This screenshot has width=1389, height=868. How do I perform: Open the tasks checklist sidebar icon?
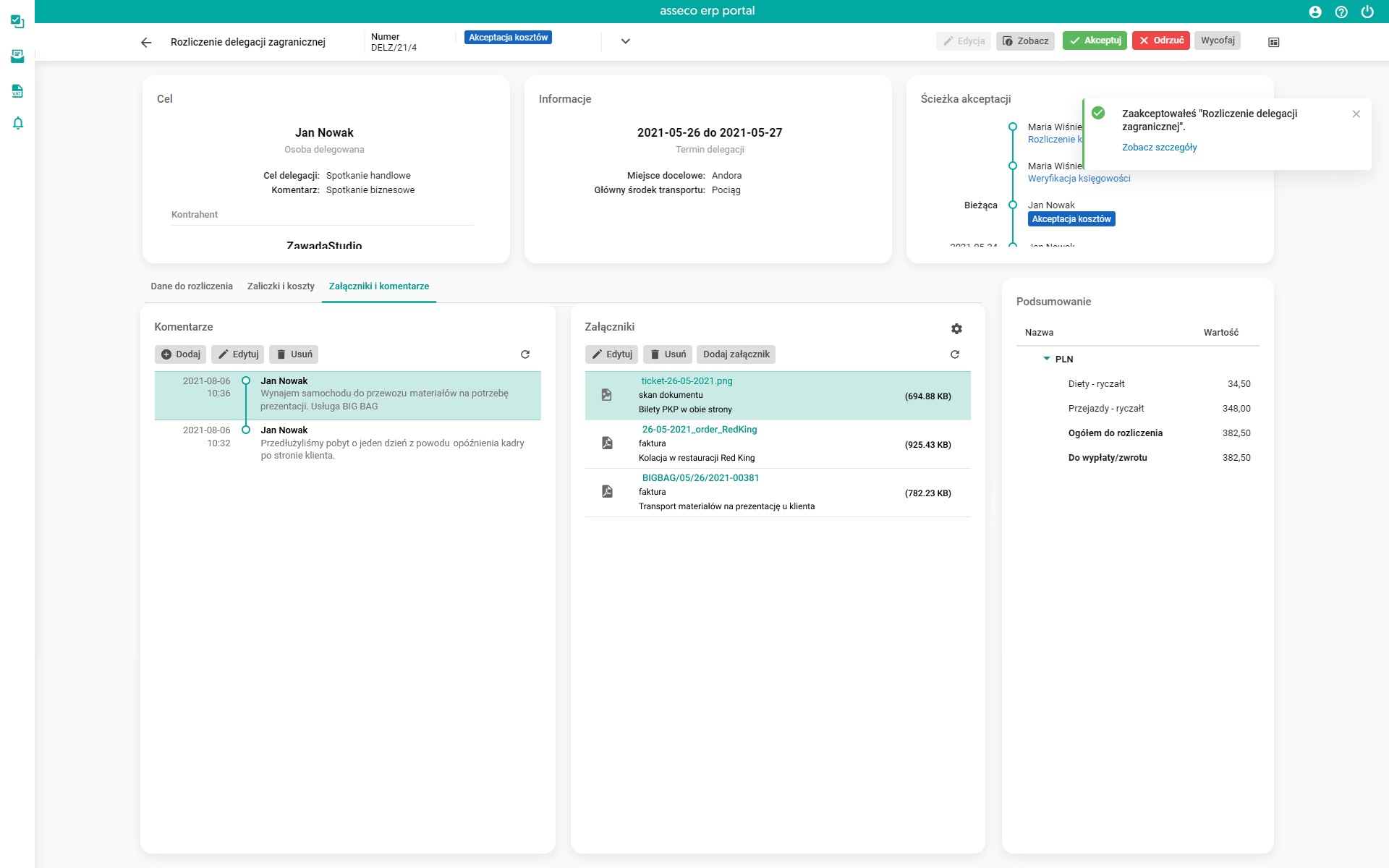coord(18,22)
